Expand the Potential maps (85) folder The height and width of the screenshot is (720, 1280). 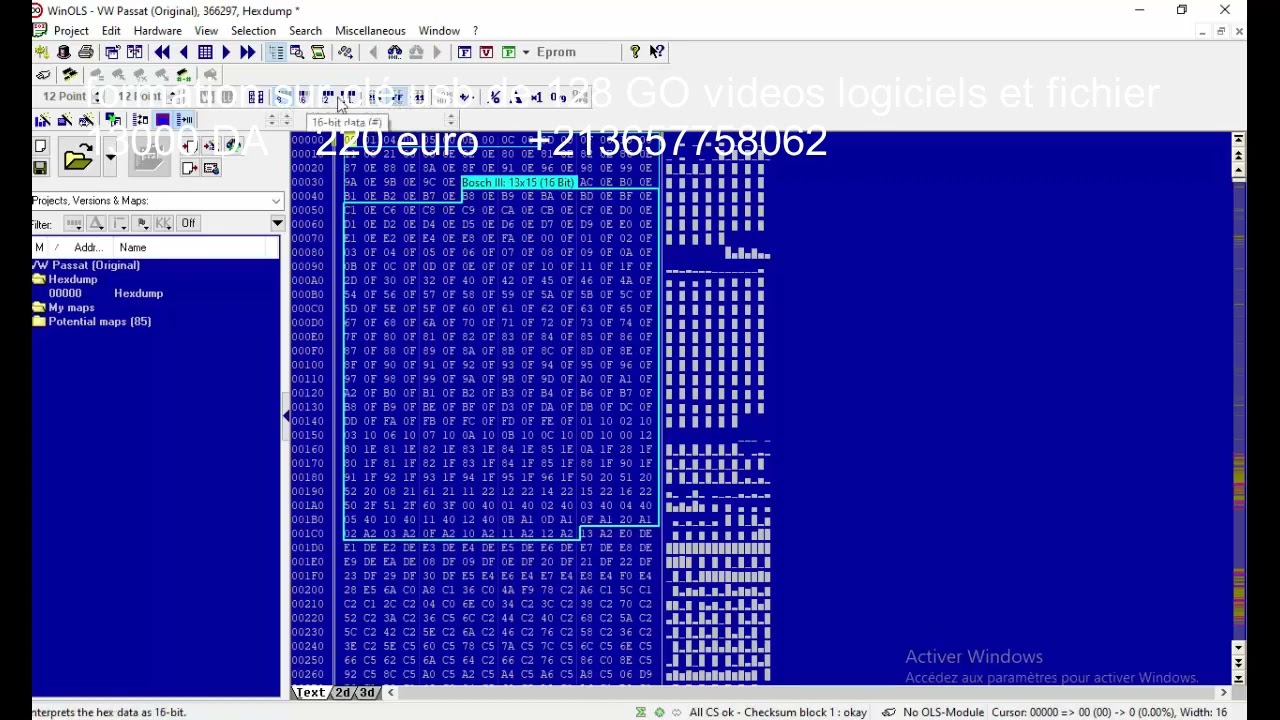point(39,321)
